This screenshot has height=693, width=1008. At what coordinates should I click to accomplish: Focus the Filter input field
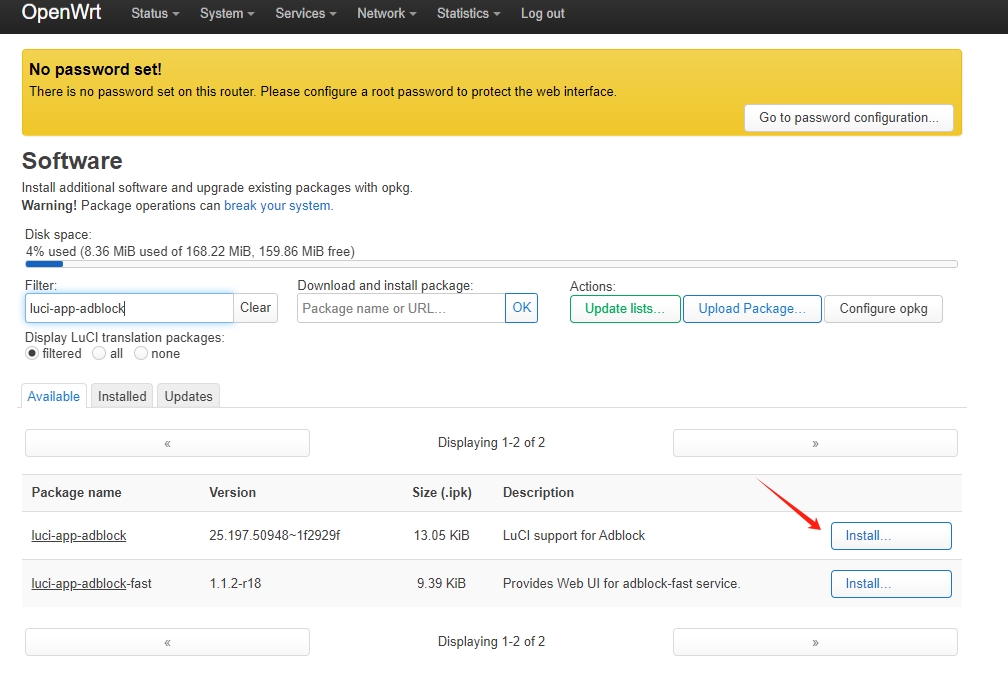[x=129, y=309]
